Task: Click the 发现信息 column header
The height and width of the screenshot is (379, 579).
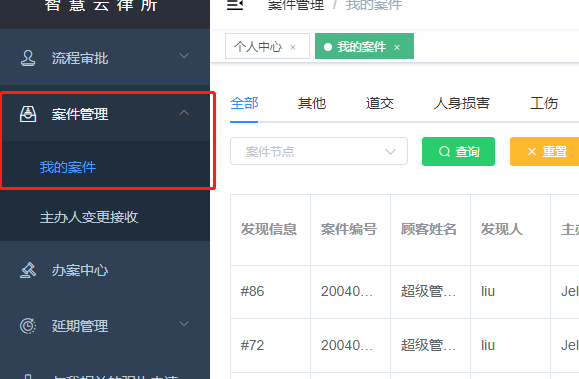Action: 269,229
